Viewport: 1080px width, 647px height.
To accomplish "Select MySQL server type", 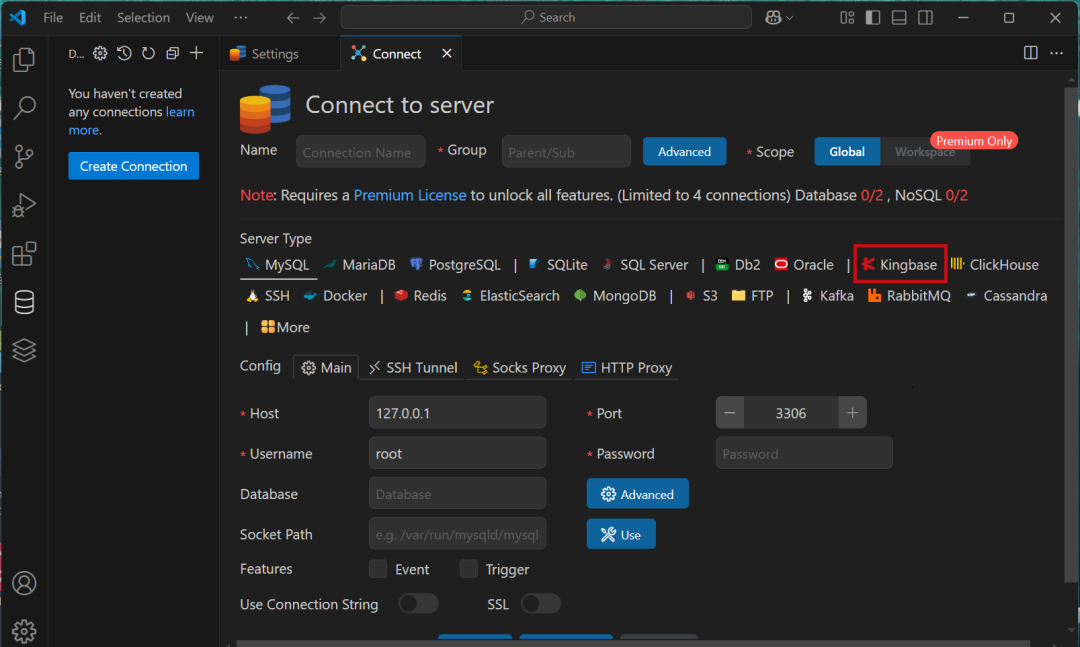I will [278, 265].
